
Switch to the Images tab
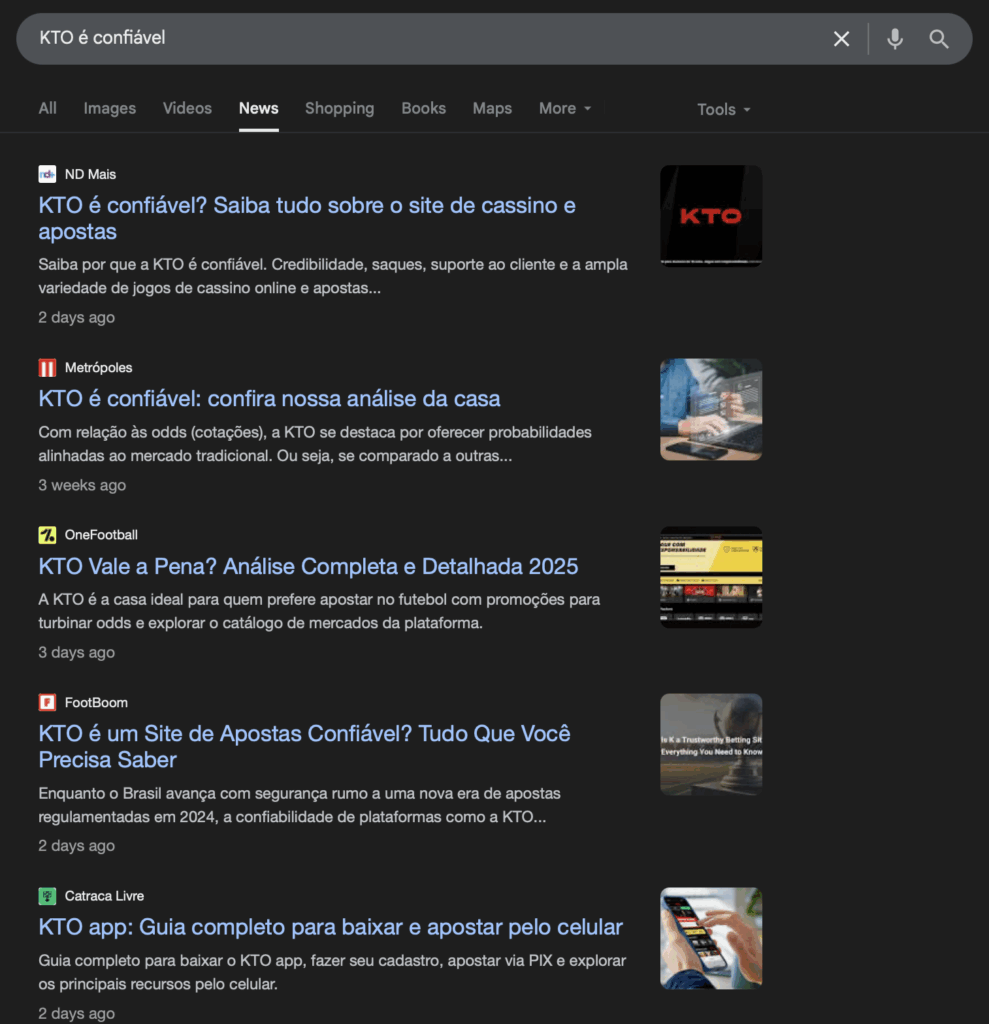[x=110, y=108]
